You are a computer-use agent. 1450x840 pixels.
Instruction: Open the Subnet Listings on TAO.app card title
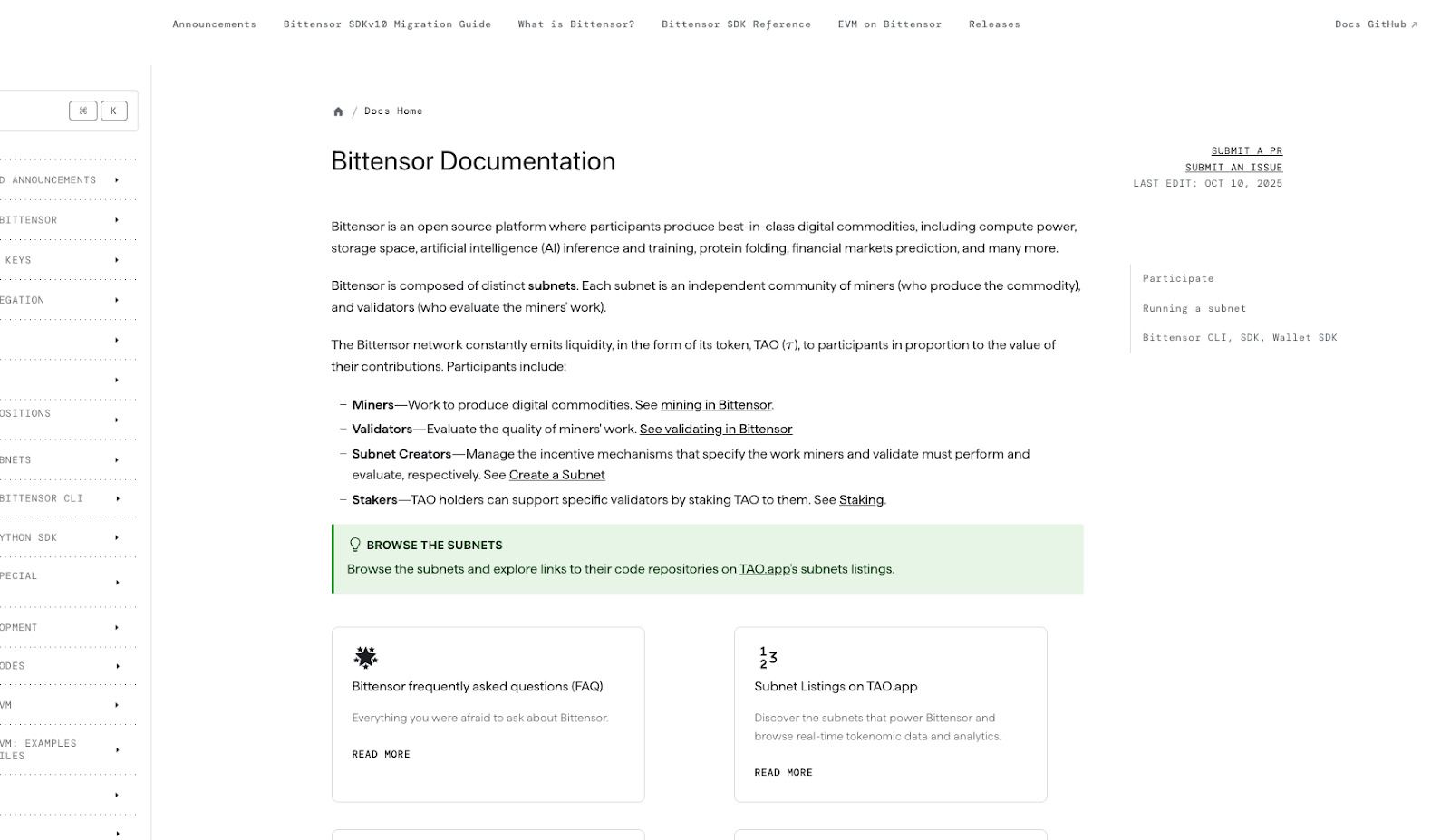836,687
